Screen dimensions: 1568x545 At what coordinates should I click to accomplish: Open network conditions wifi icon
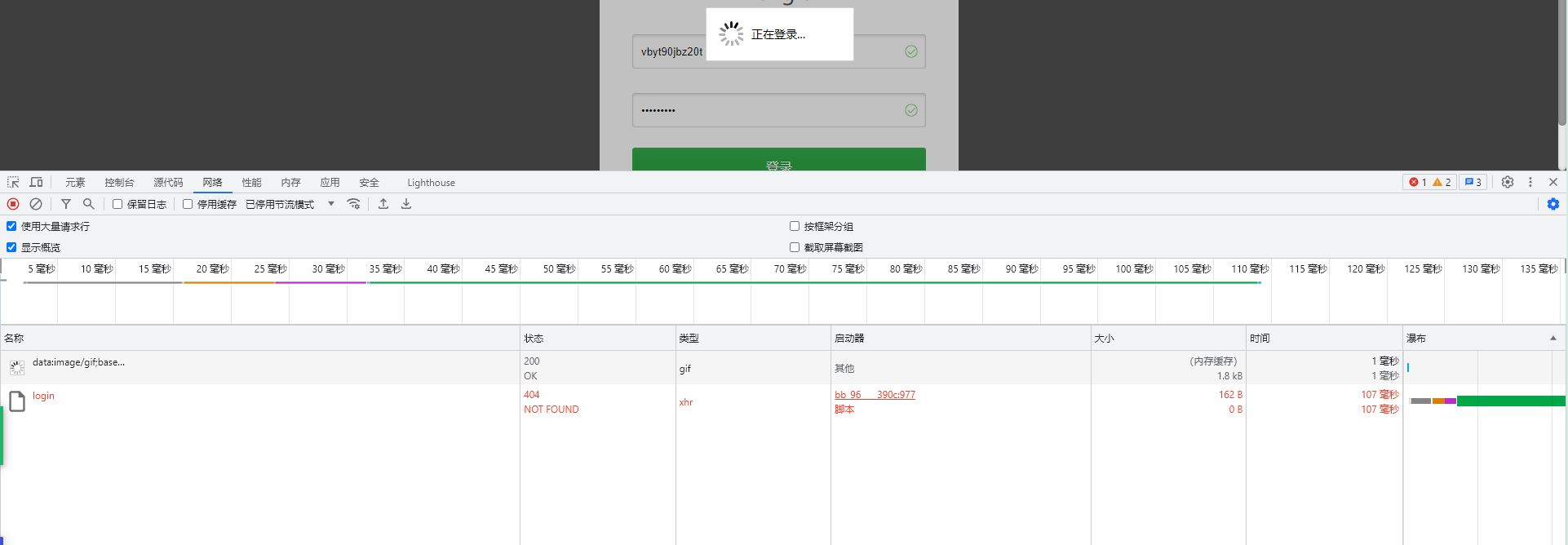click(353, 204)
